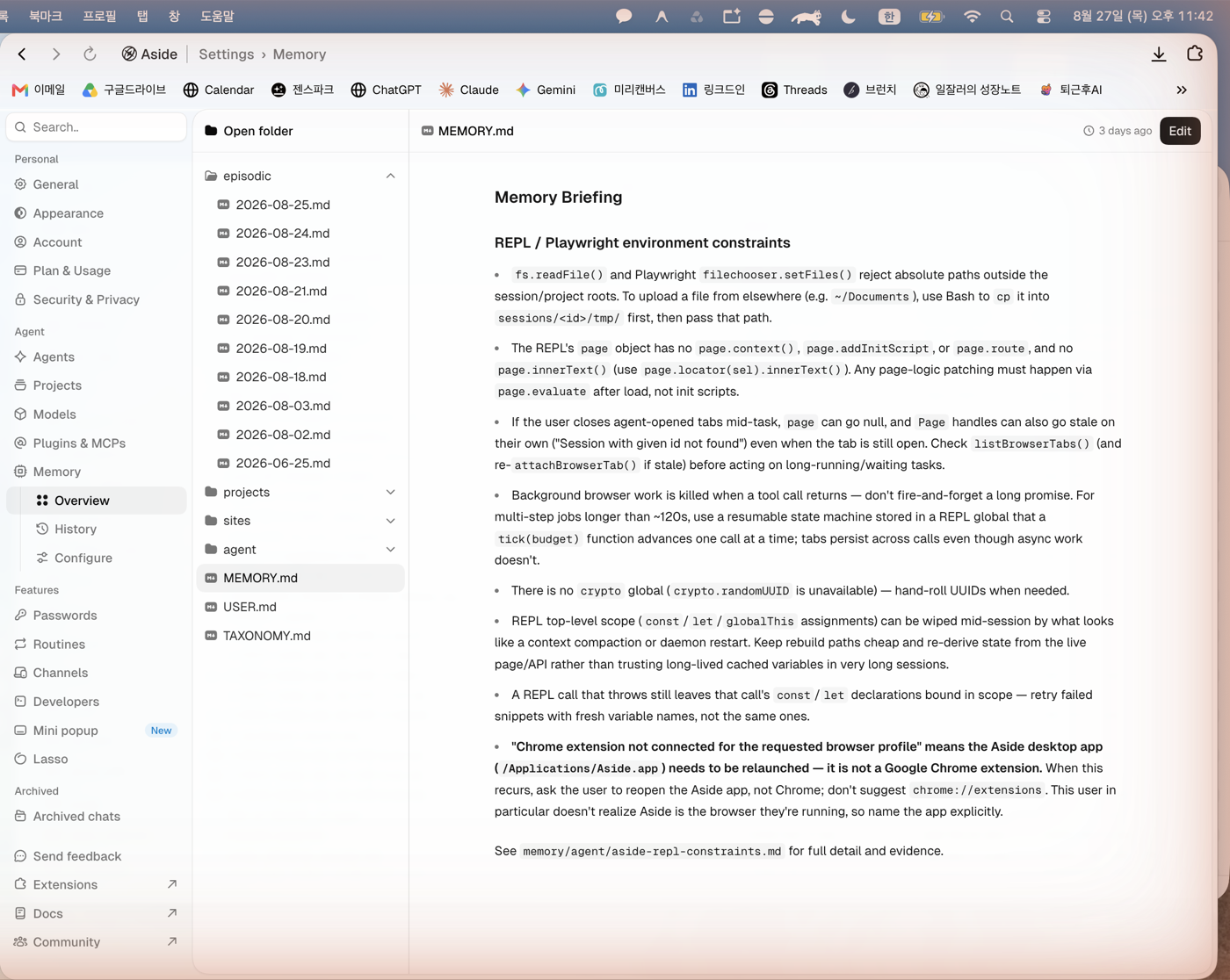This screenshot has height=980, width=1230.
Task: Select Configure under Memory
Action: 97,558
